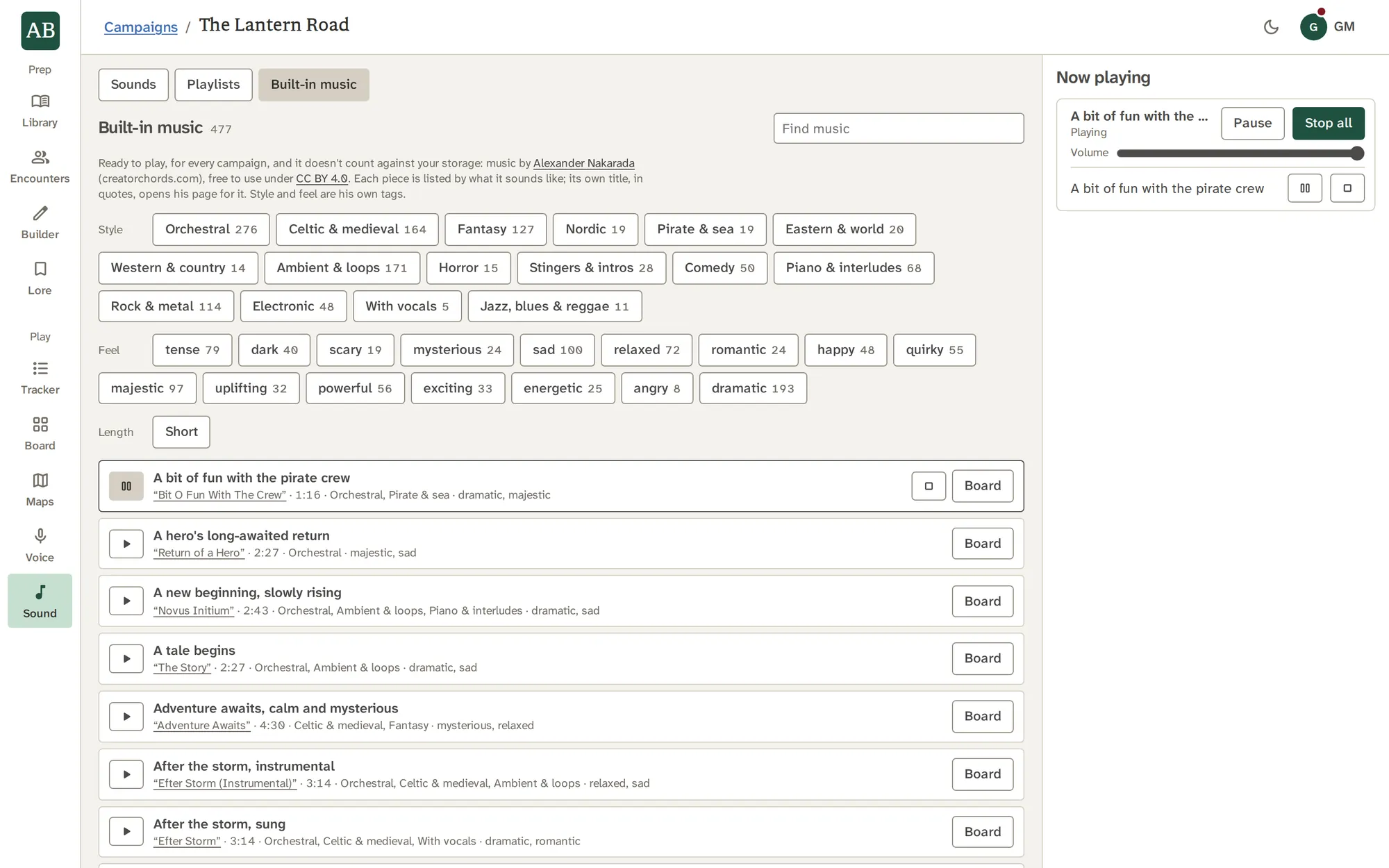Select the Built-in music tab
Viewport: 1389px width, 868px height.
point(313,85)
